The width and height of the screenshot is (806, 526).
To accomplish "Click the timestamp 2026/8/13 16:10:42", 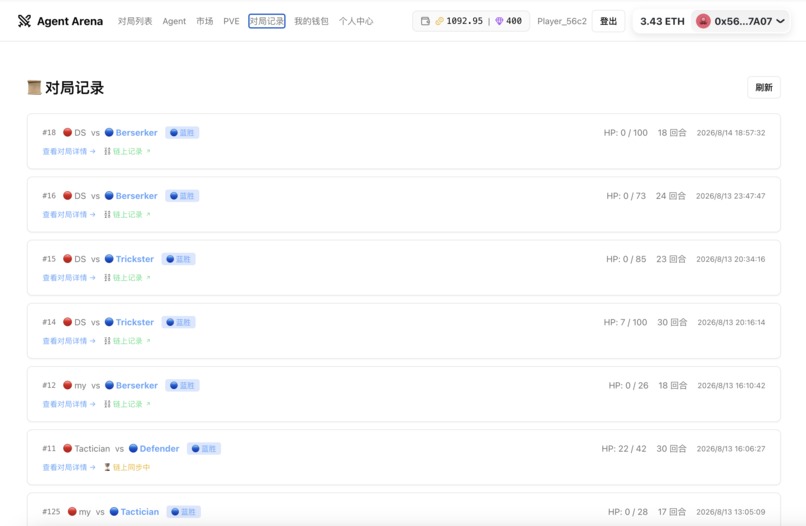I will [x=731, y=386].
